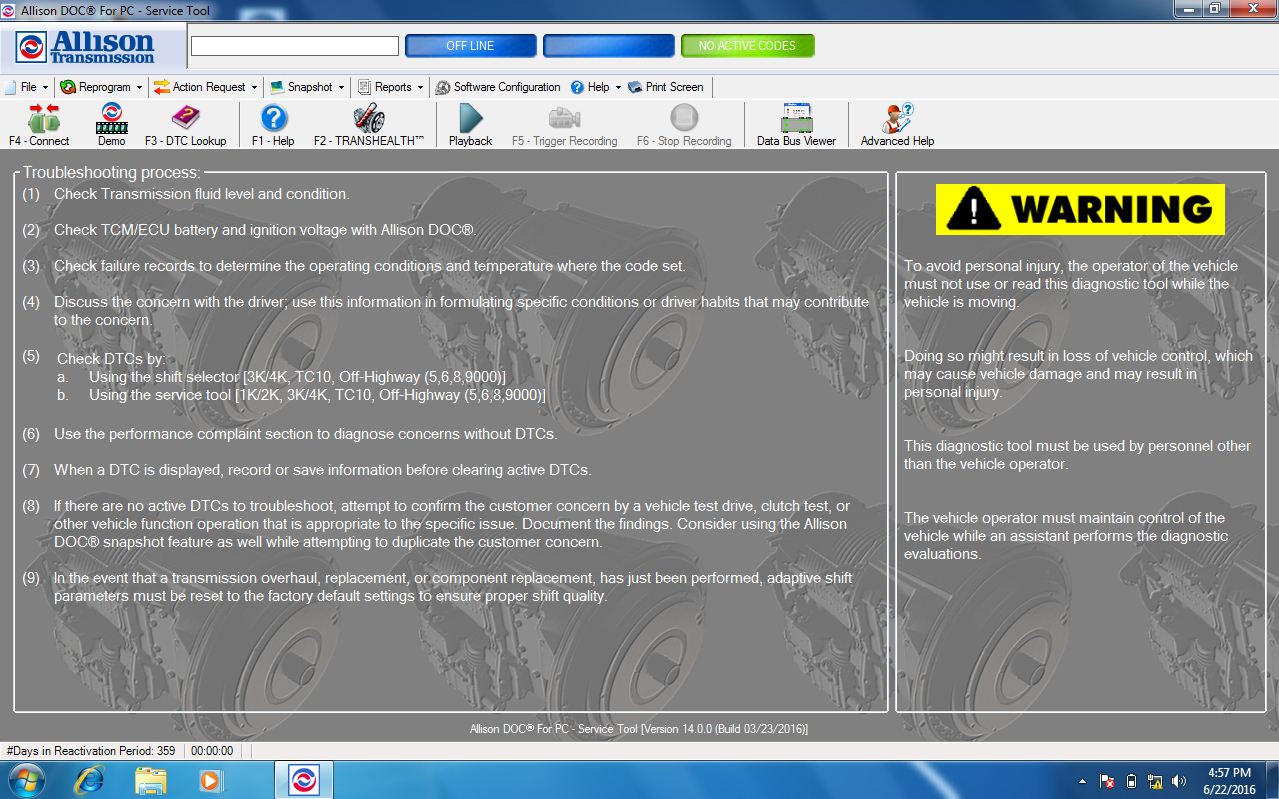The image size is (1279, 799).
Task: Open the Data Bus Viewer
Action: pos(796,125)
